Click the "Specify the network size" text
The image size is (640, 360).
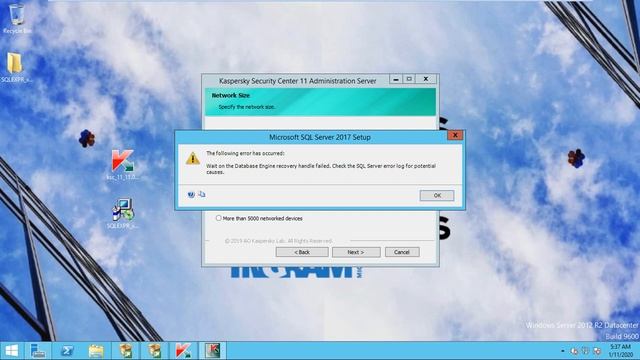coord(247,107)
